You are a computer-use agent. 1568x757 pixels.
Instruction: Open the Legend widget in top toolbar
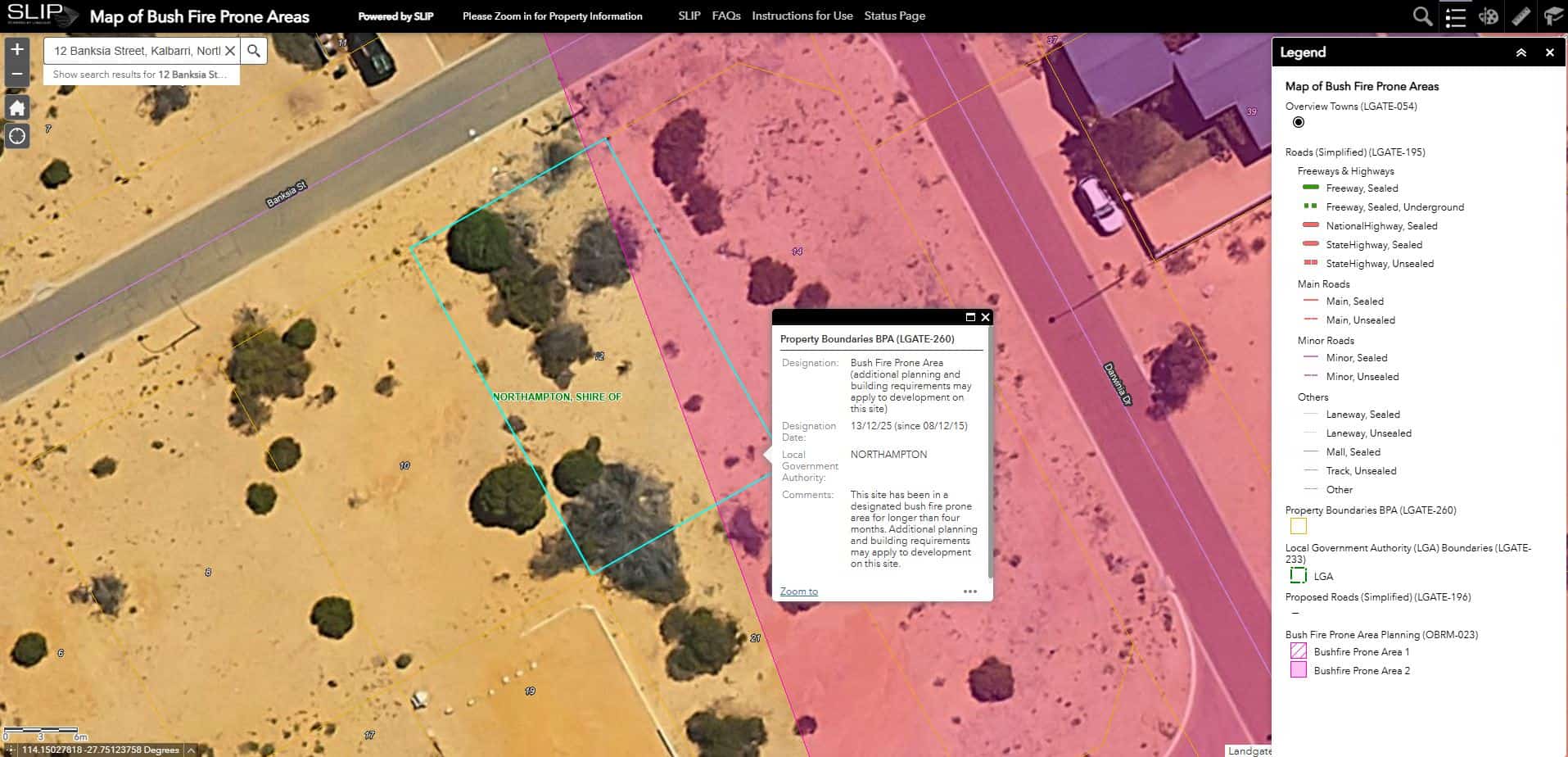click(1455, 16)
